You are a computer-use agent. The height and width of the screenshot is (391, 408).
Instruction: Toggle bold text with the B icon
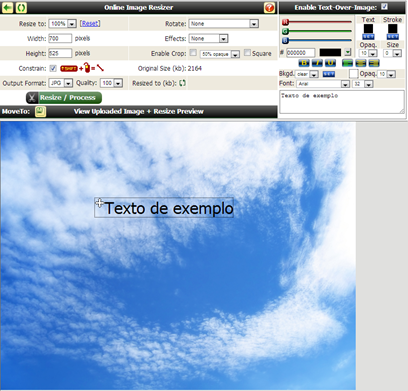point(304,63)
